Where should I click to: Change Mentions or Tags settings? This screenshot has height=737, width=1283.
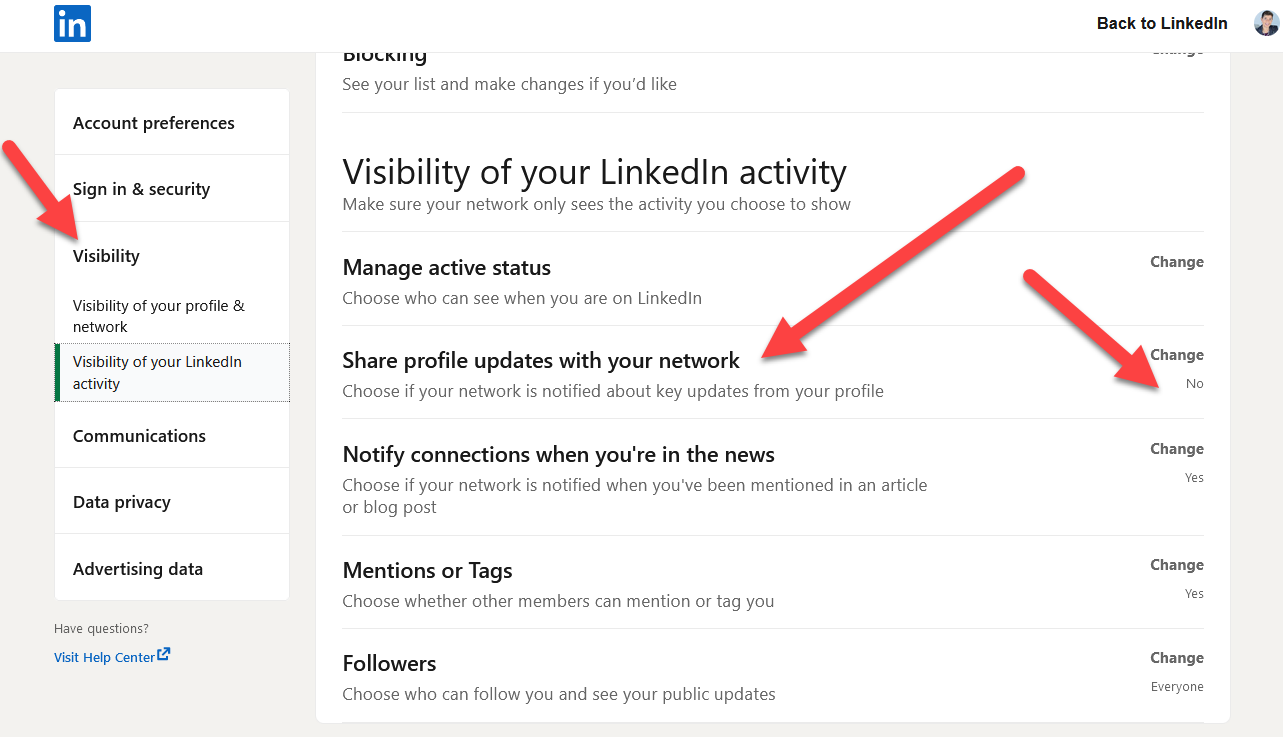click(1177, 564)
